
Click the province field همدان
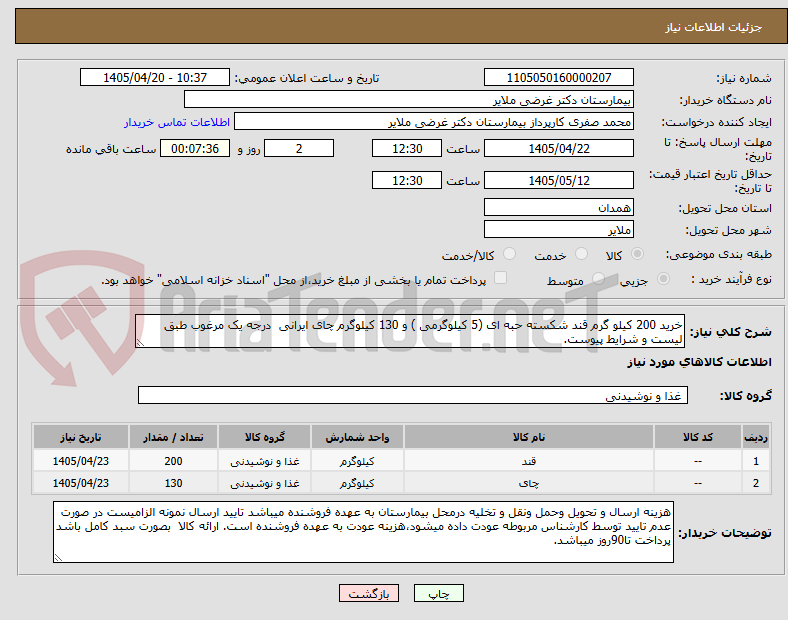pos(558,207)
